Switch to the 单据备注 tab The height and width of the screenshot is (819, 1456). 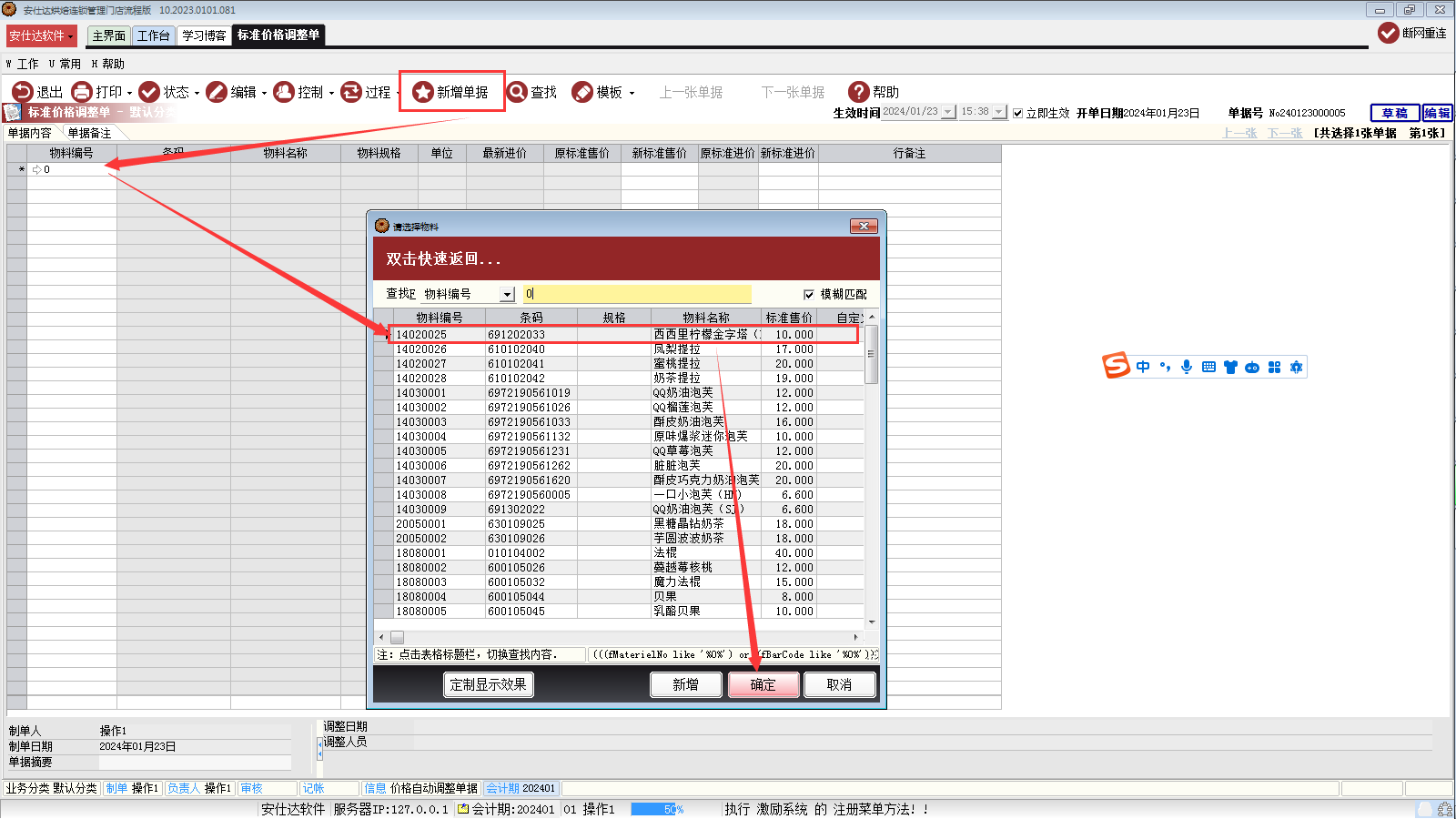click(89, 133)
